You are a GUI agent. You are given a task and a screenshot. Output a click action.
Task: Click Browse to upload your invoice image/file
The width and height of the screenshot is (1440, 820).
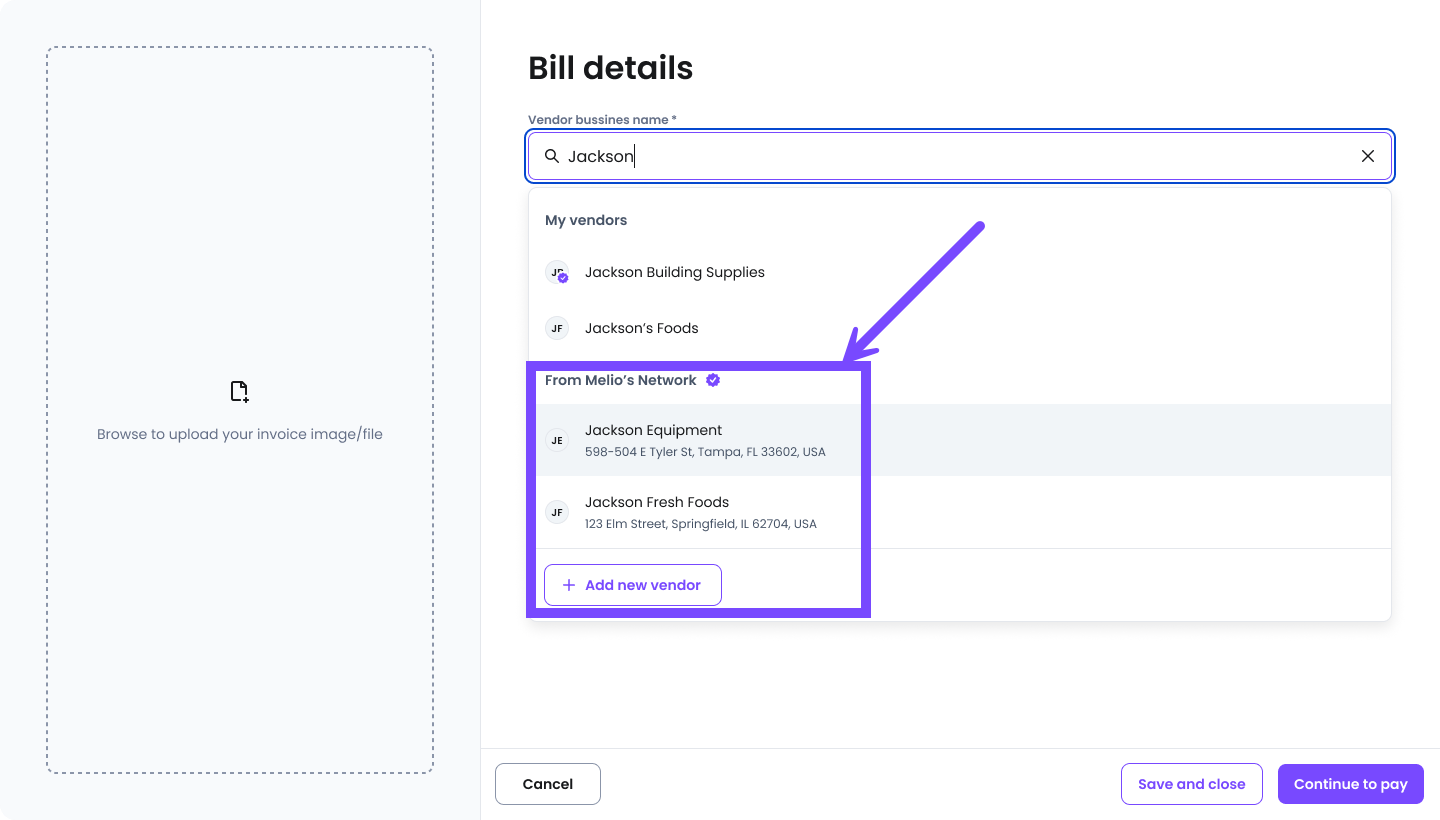pyautogui.click(x=240, y=434)
